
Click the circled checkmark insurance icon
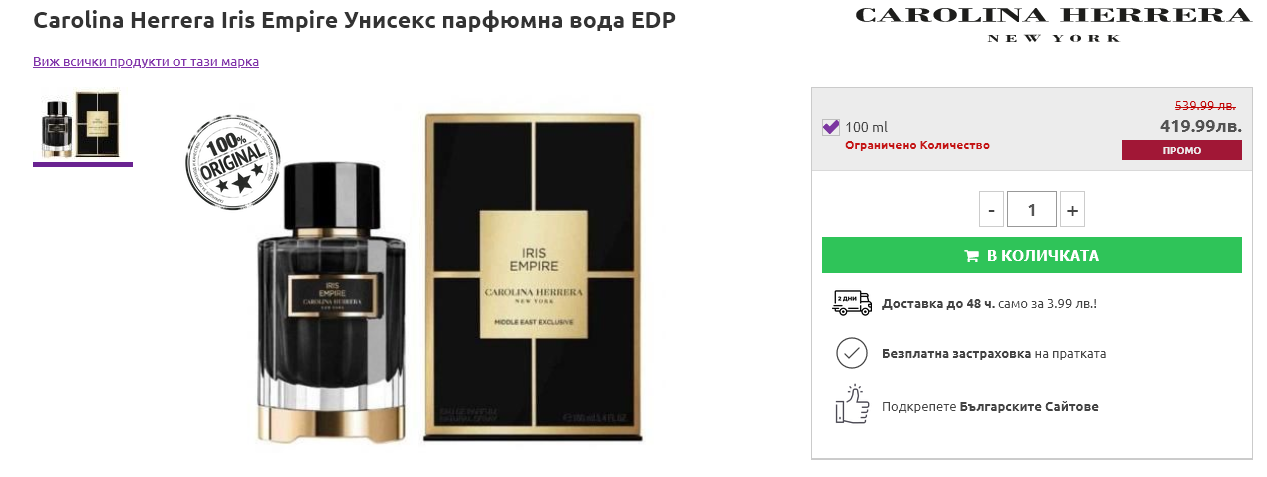click(x=851, y=353)
